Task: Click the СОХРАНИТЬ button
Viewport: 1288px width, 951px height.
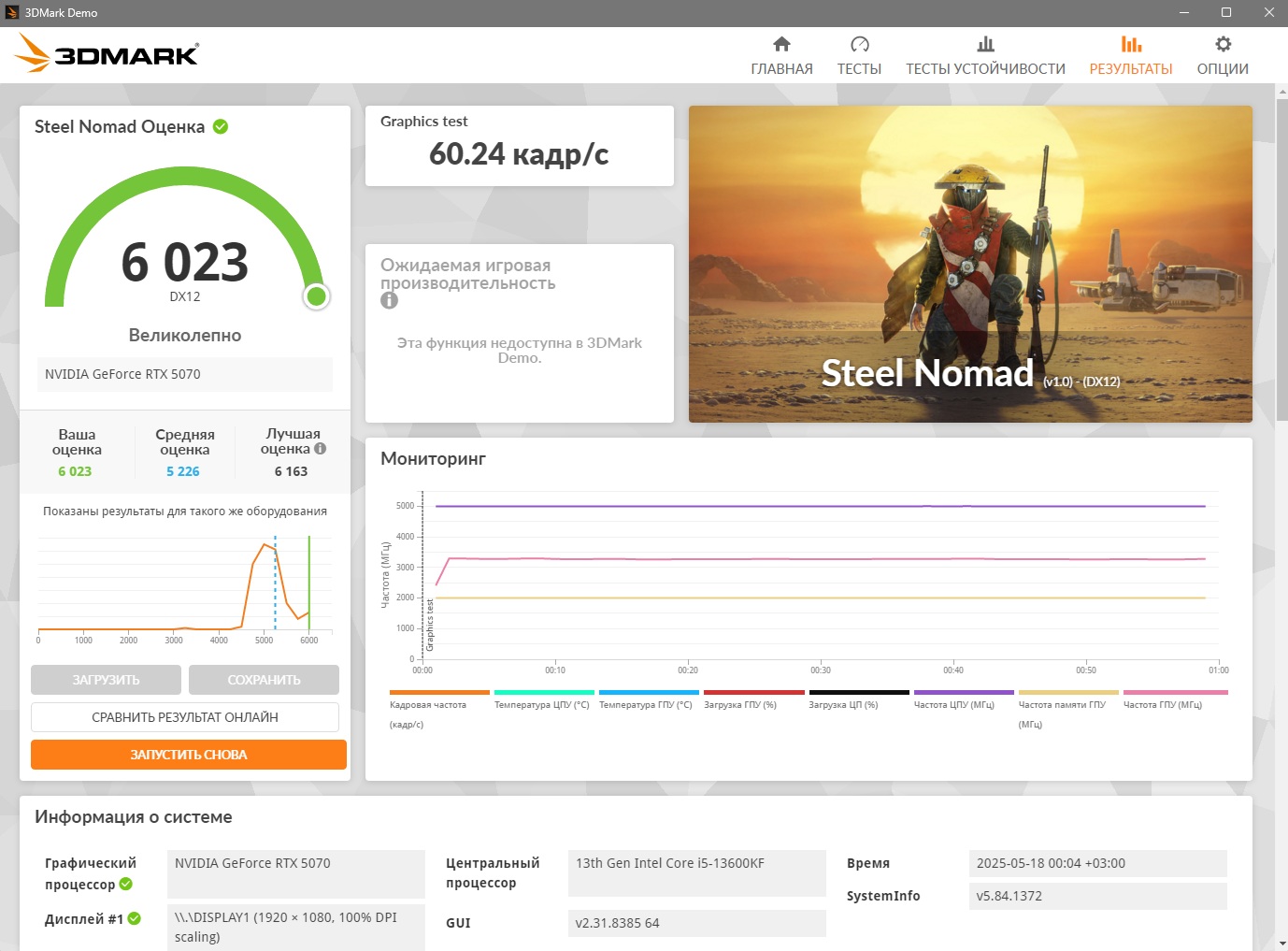Action: tap(264, 680)
